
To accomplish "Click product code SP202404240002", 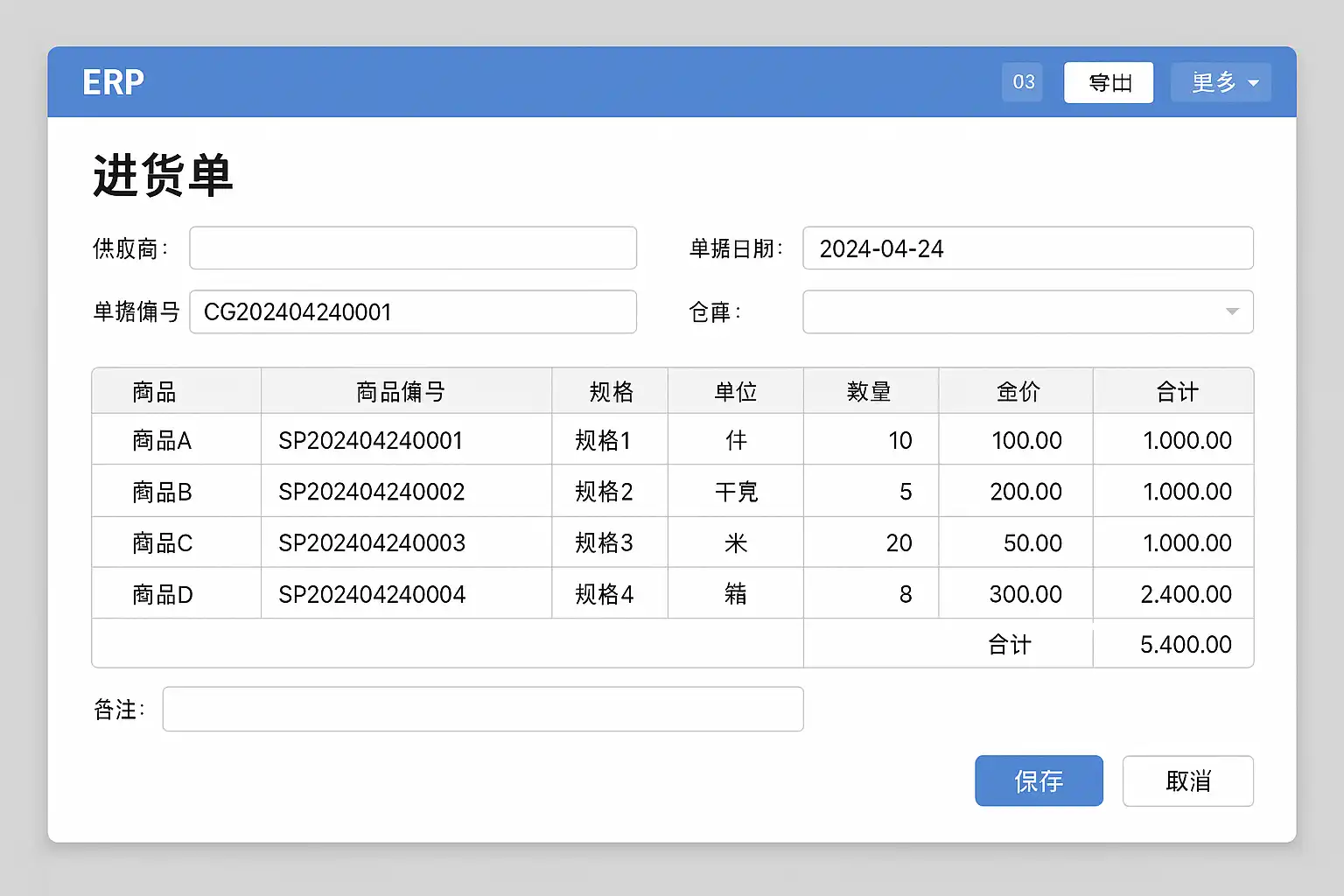I will pyautogui.click(x=372, y=492).
